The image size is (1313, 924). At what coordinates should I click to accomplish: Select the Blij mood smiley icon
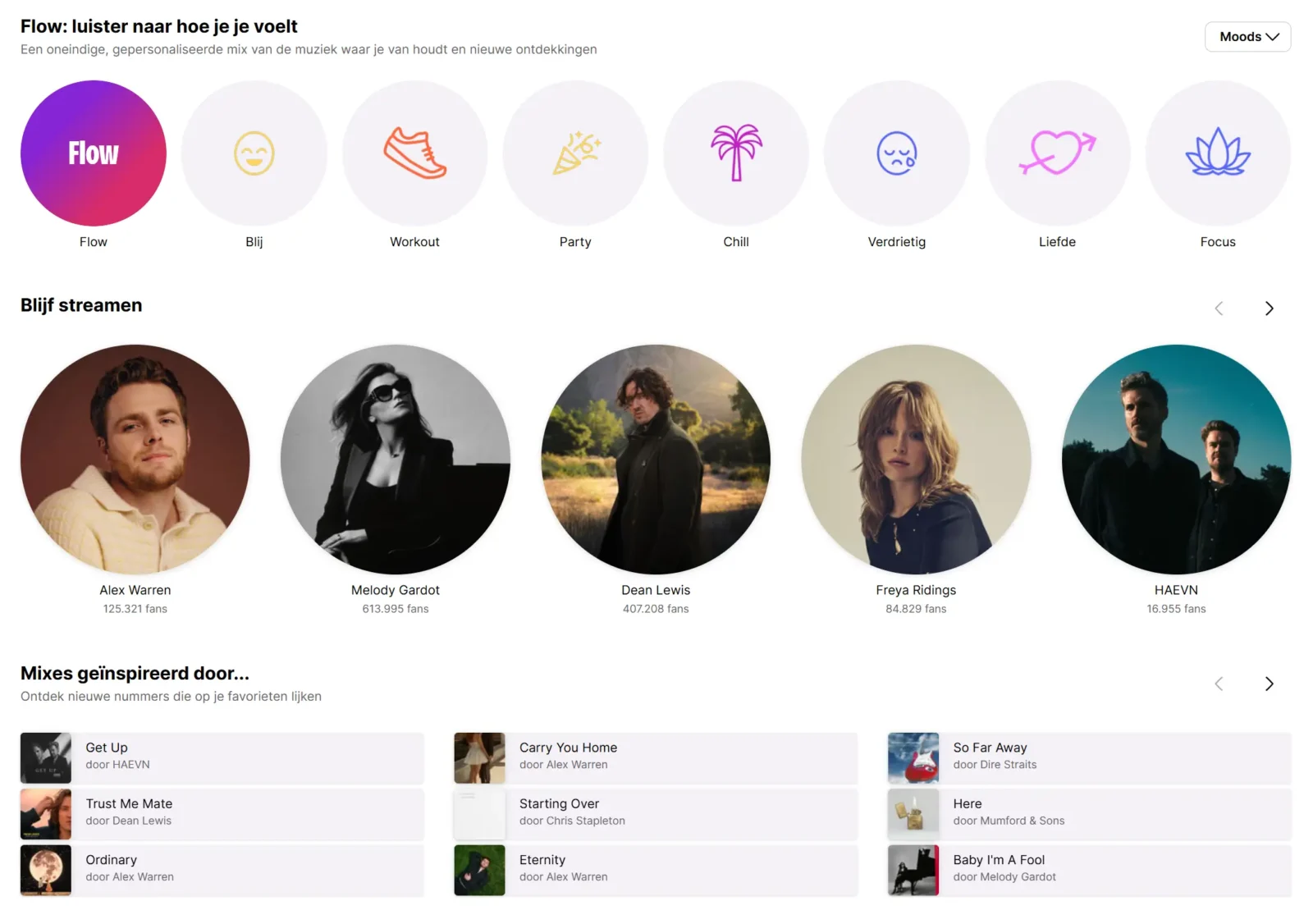[x=254, y=153]
